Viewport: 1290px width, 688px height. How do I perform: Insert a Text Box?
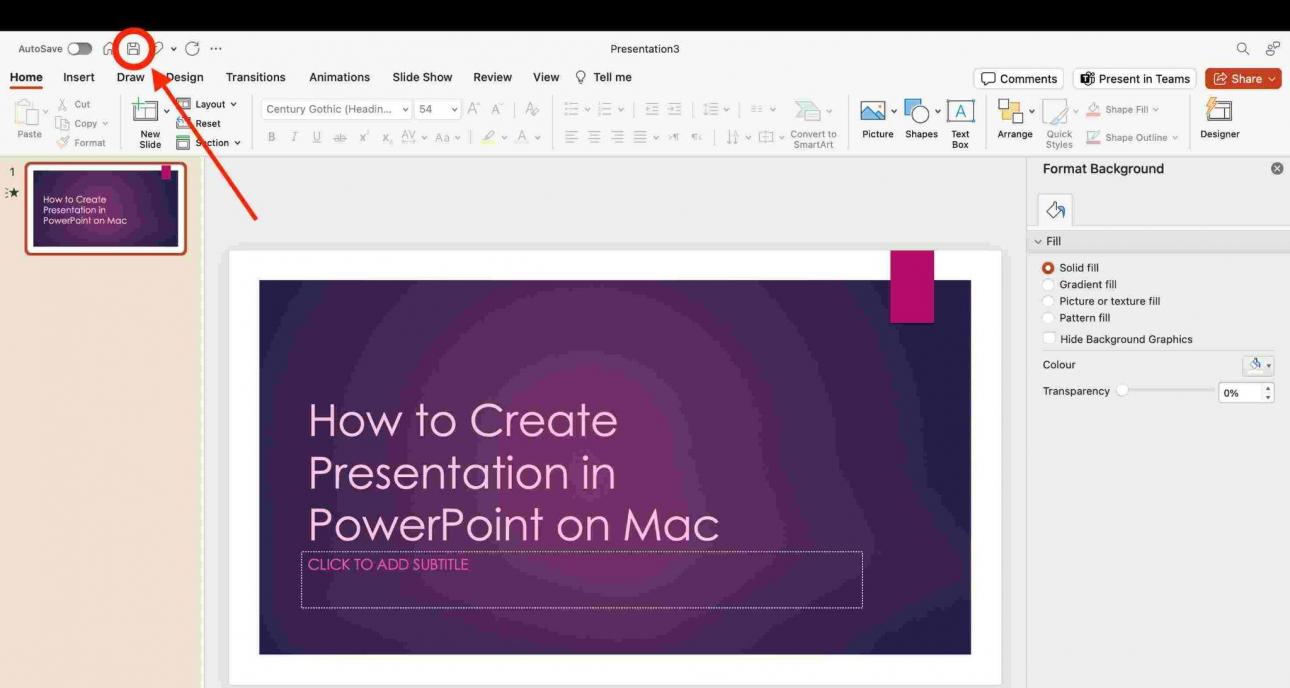(959, 118)
